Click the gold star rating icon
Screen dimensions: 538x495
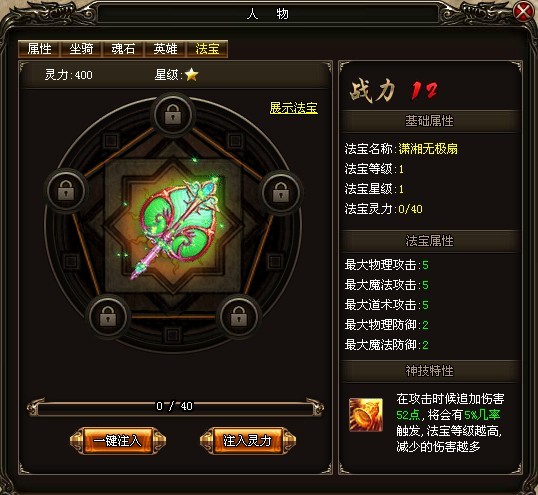(191, 74)
